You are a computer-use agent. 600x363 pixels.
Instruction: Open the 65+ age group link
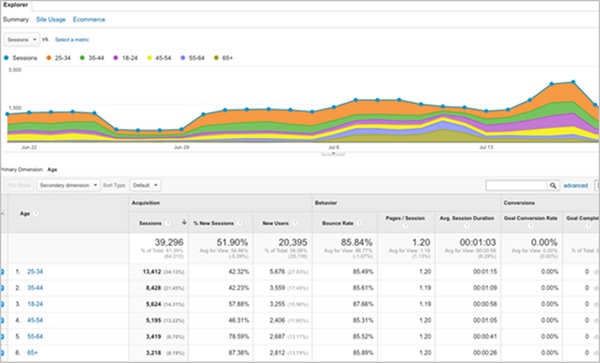(32, 353)
